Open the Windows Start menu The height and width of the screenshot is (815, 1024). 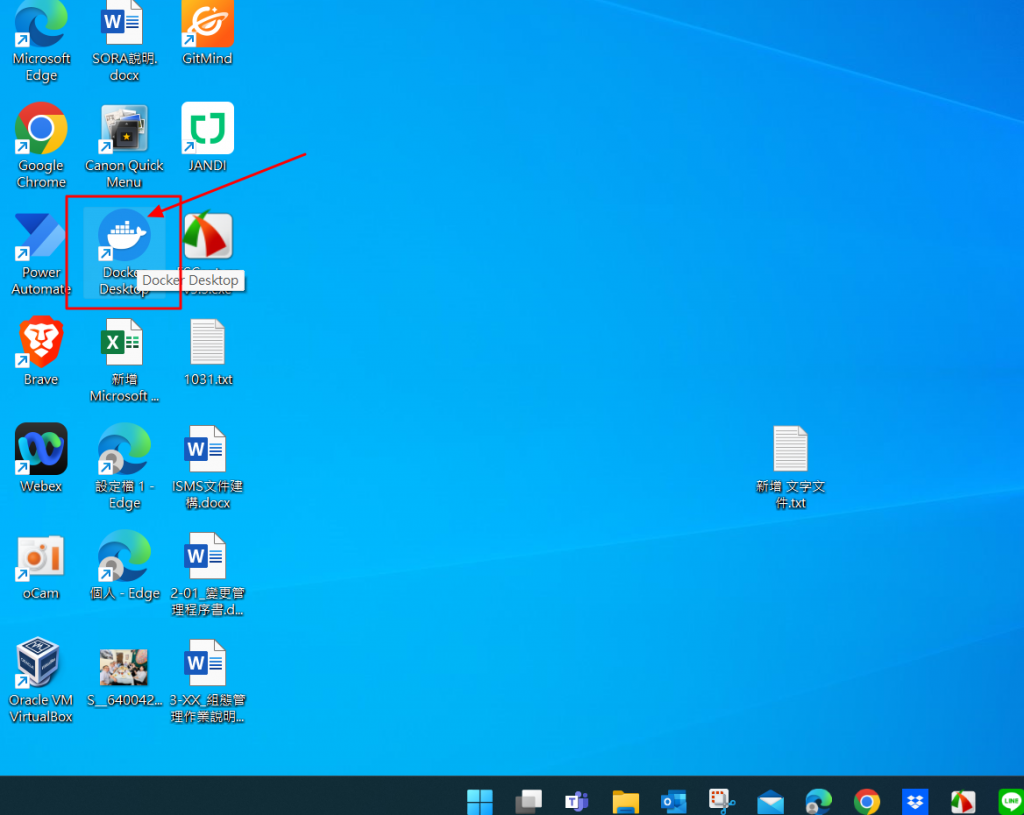(x=480, y=802)
